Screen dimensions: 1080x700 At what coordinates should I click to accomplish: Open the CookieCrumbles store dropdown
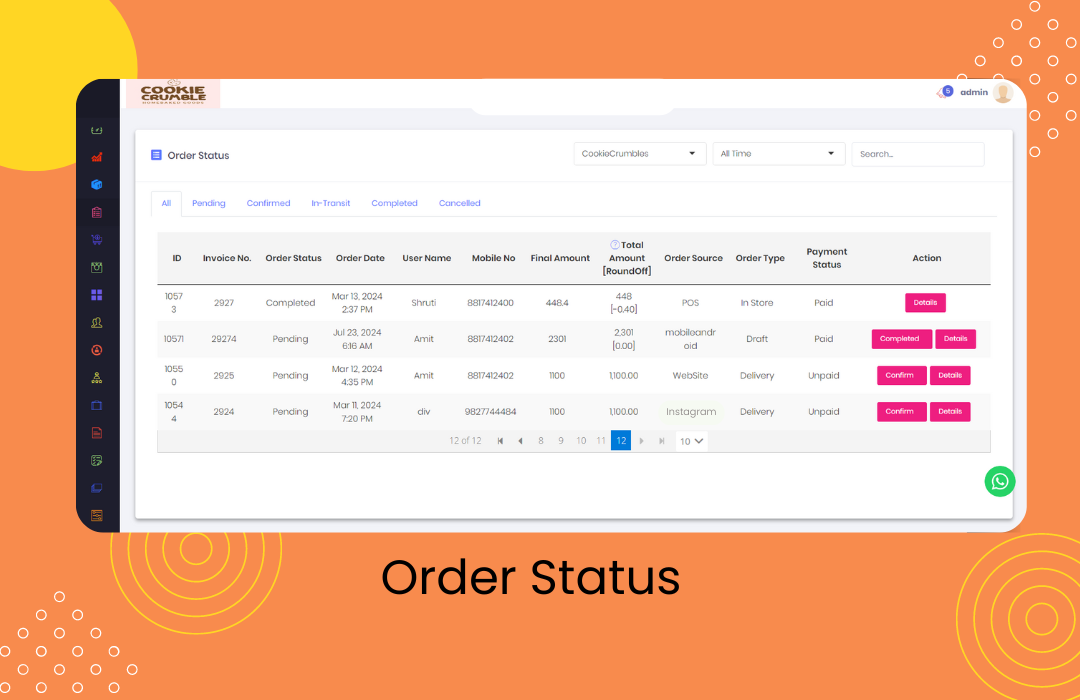coord(639,153)
